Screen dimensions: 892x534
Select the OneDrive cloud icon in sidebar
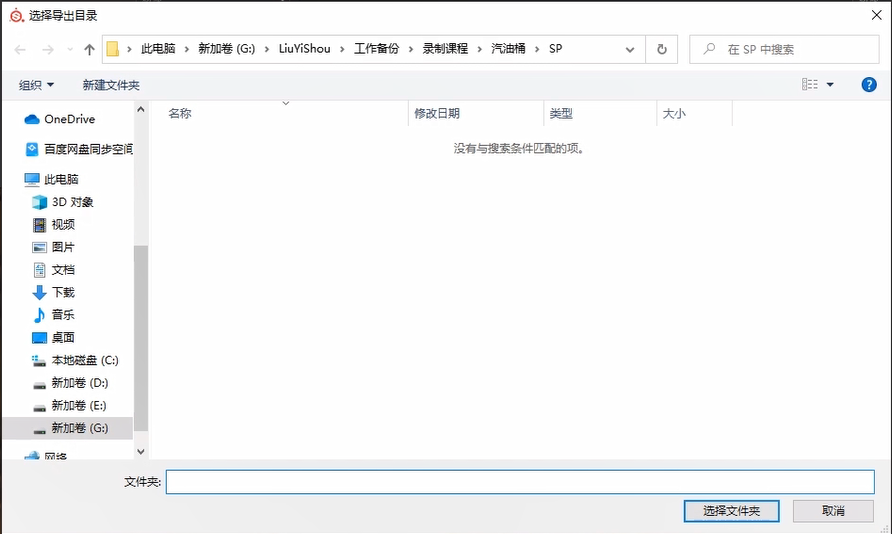point(32,119)
